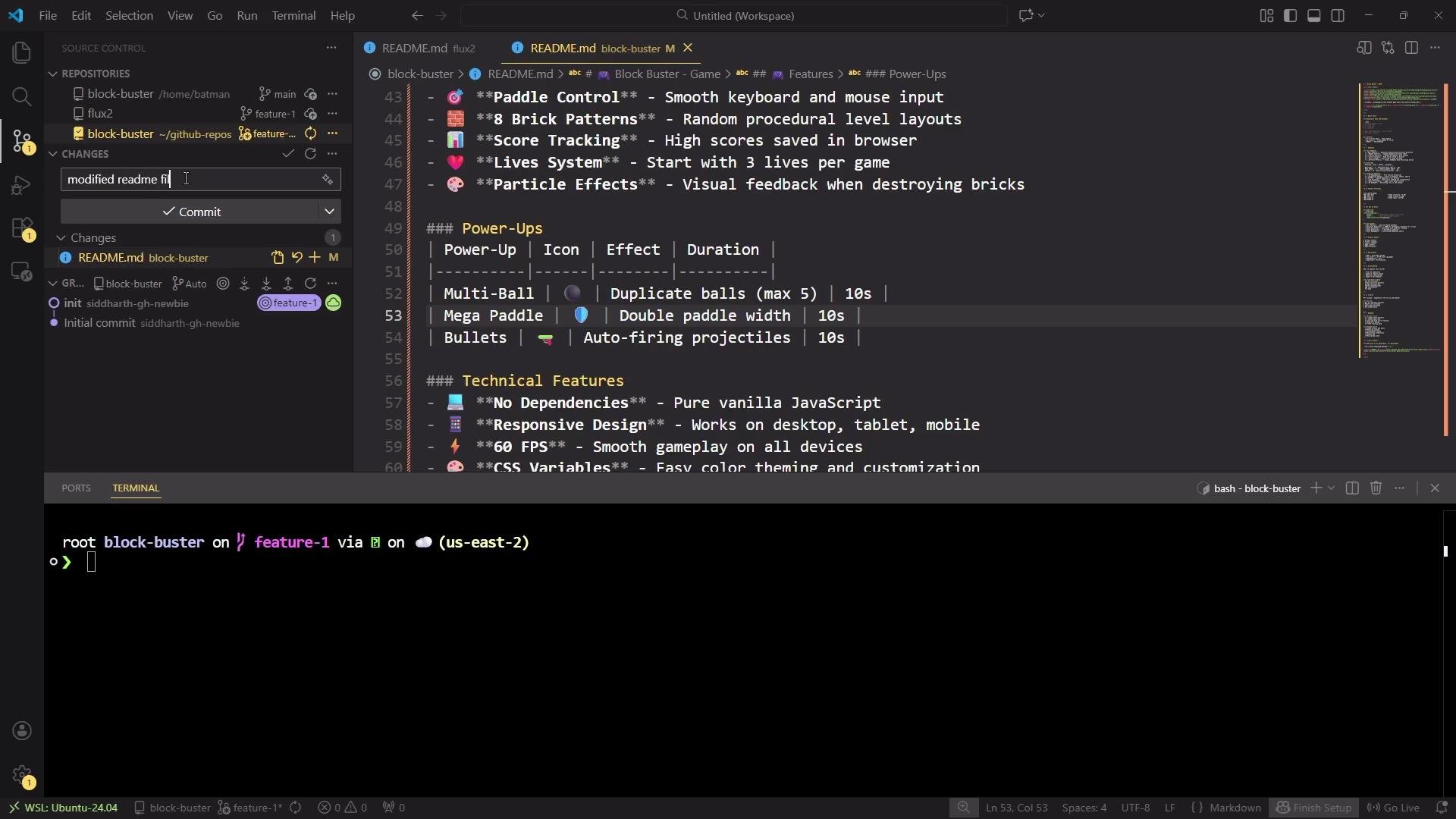
Task: Open the Remote Explorer view
Action: [x=22, y=272]
